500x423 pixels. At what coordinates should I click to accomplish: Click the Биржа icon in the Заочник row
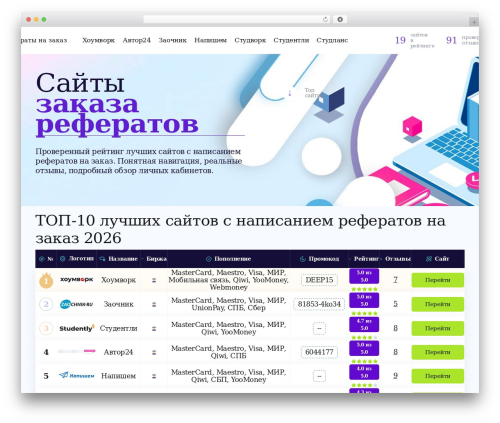tap(154, 304)
